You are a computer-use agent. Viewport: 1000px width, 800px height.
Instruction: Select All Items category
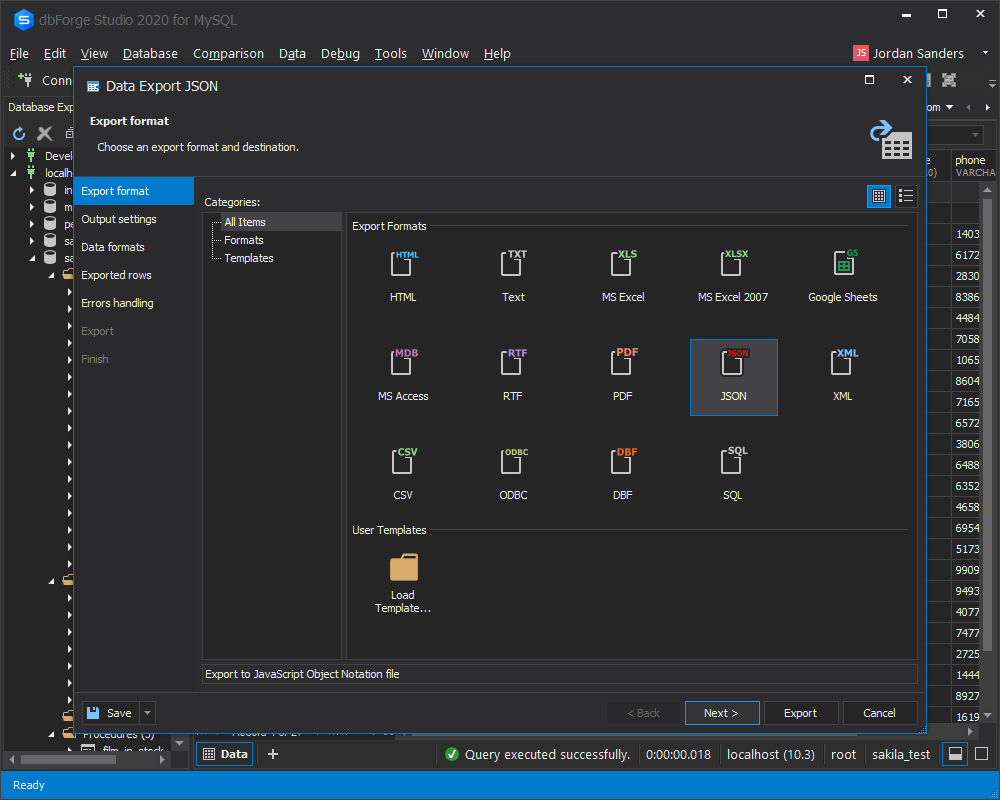tap(245, 222)
